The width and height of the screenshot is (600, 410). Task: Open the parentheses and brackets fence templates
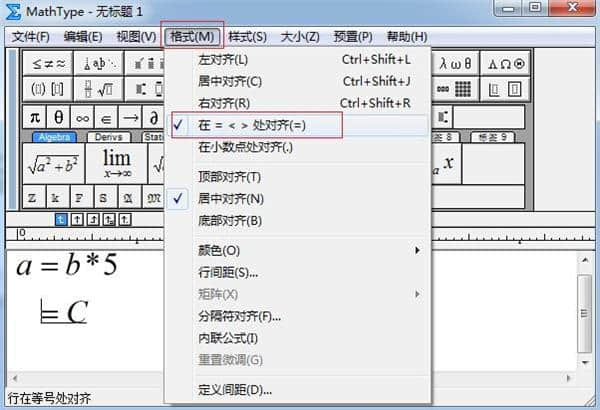pyautogui.click(x=48, y=89)
